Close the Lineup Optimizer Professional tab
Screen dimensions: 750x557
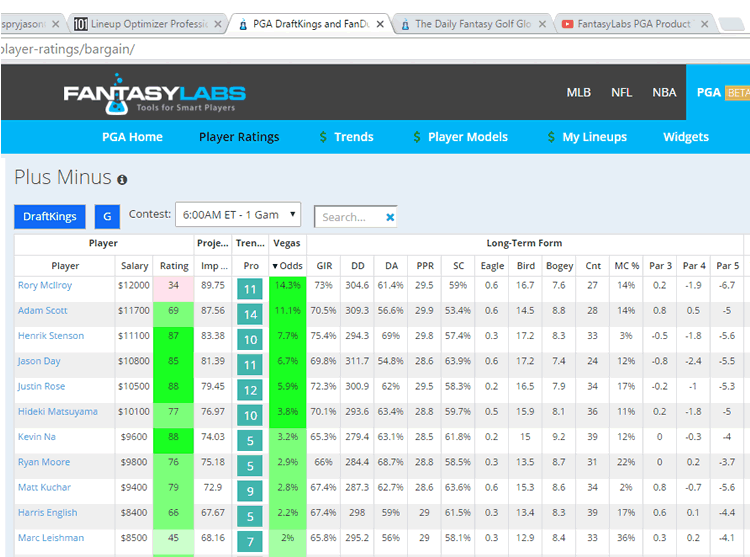(x=218, y=24)
